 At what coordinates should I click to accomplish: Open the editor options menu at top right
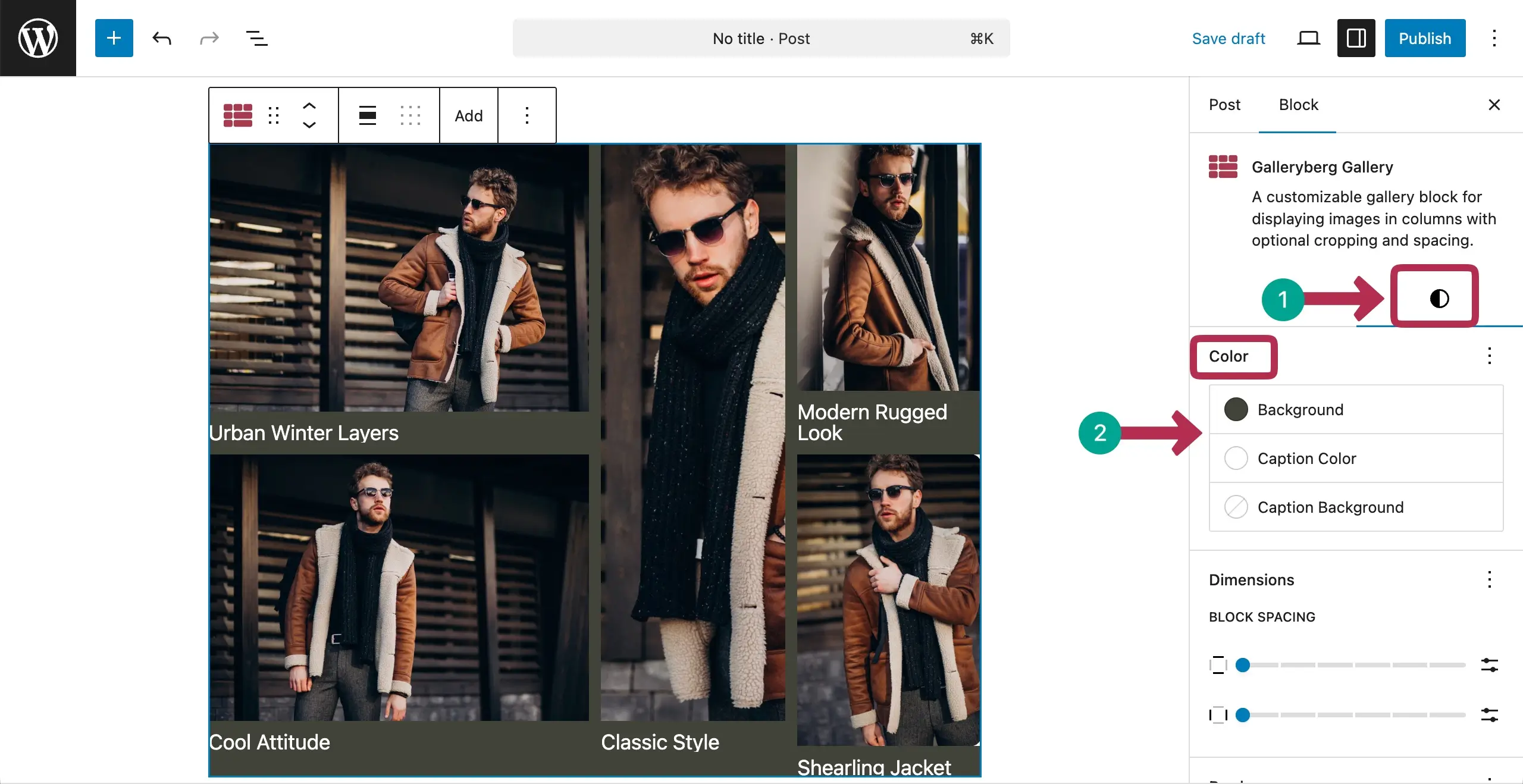pos(1494,38)
